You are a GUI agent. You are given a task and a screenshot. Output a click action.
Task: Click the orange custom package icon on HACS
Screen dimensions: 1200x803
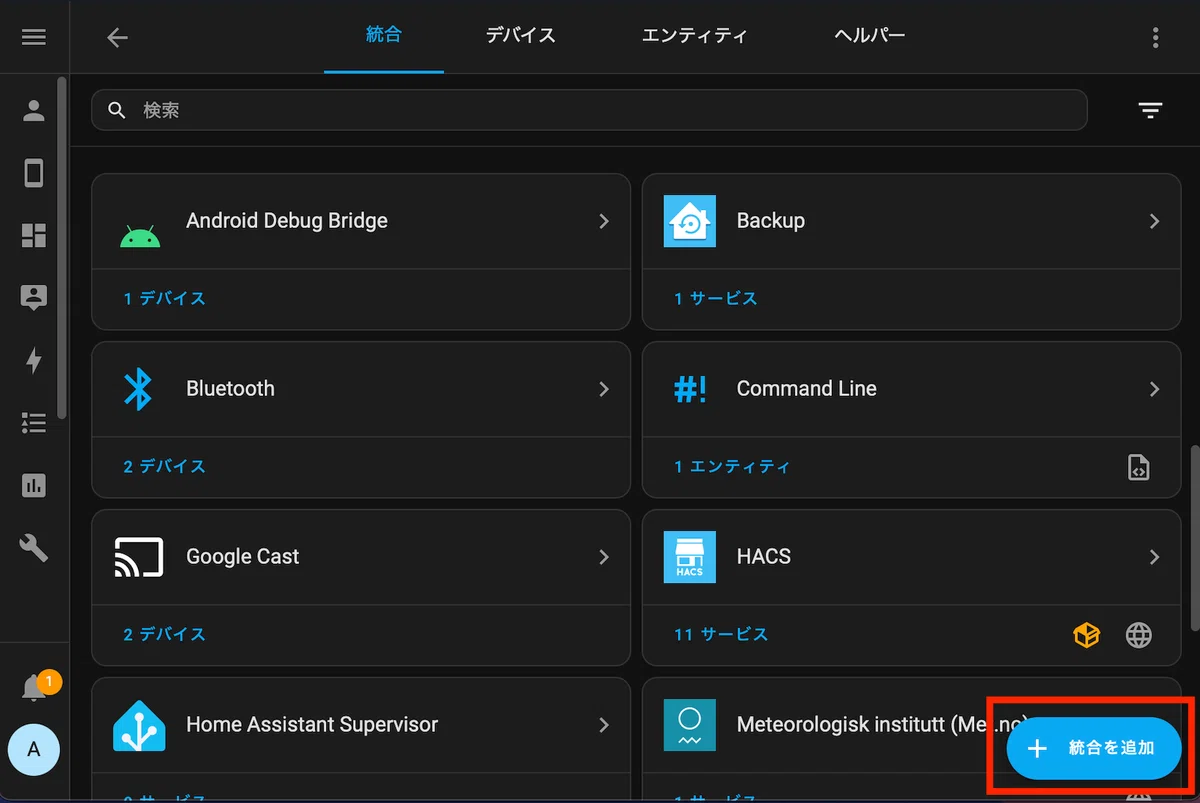tap(1087, 635)
